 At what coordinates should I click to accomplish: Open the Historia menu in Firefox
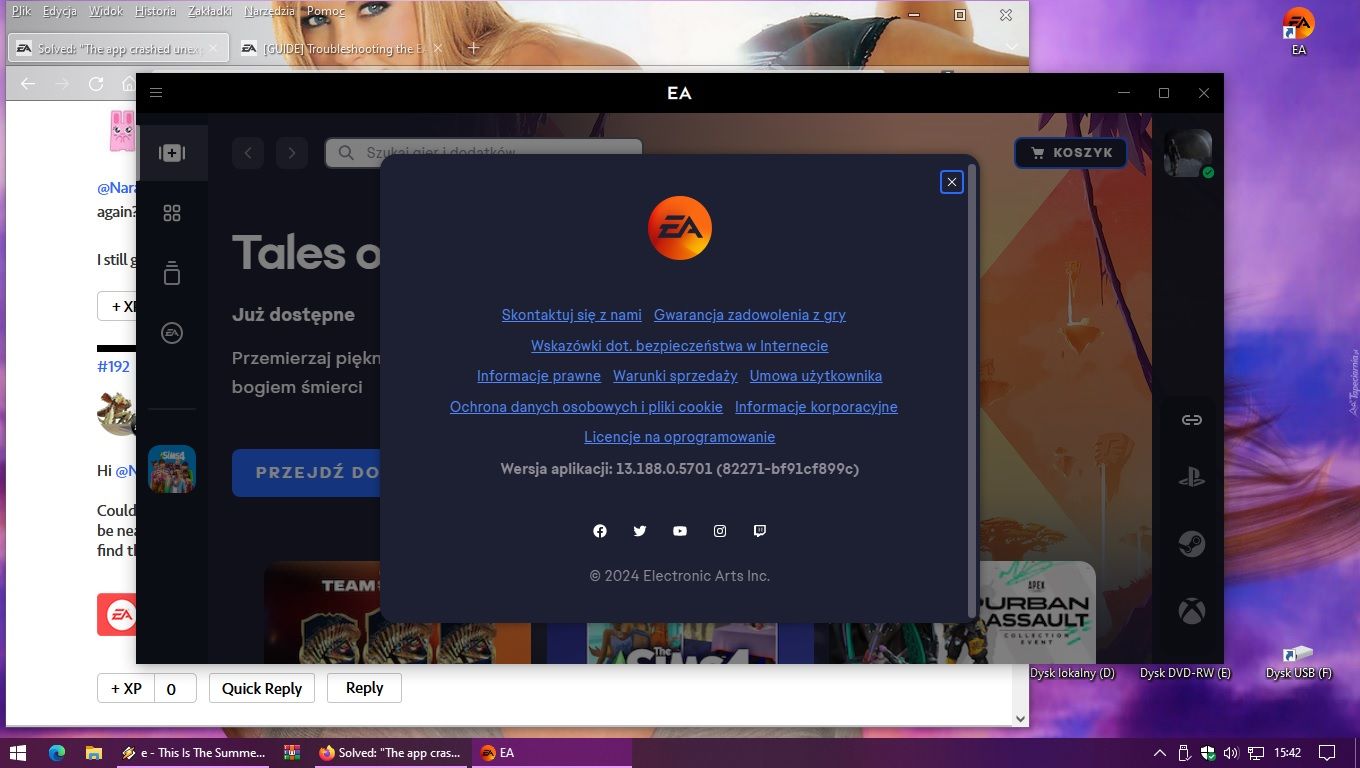click(x=155, y=11)
